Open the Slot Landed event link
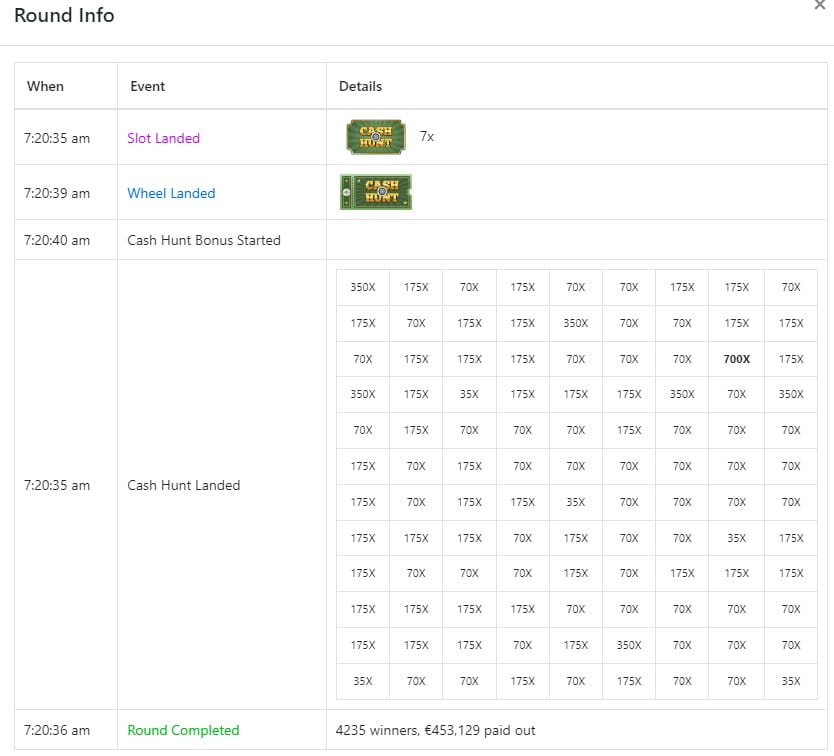 (x=163, y=138)
